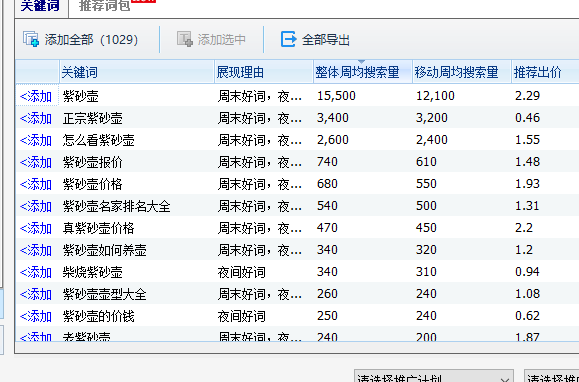Sort by 展现理由 column header
Screen dimensions: 579x382
(264, 72)
